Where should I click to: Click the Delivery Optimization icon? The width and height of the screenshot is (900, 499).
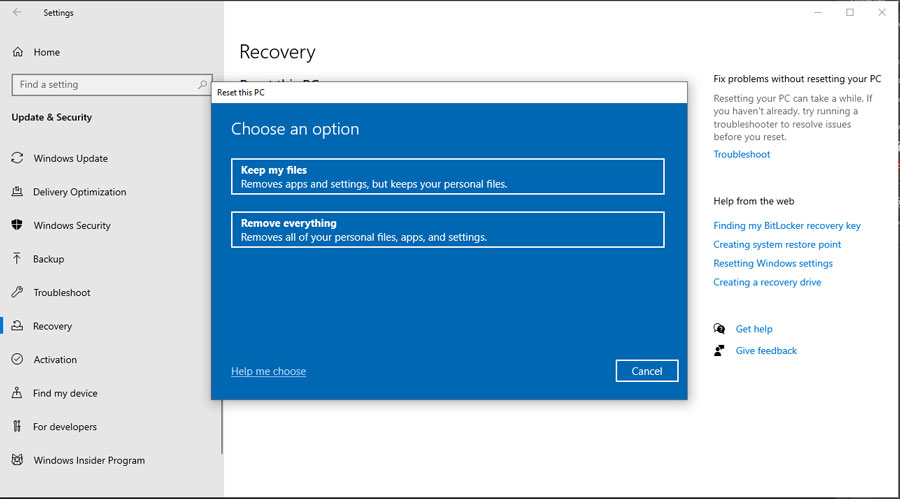(x=17, y=191)
